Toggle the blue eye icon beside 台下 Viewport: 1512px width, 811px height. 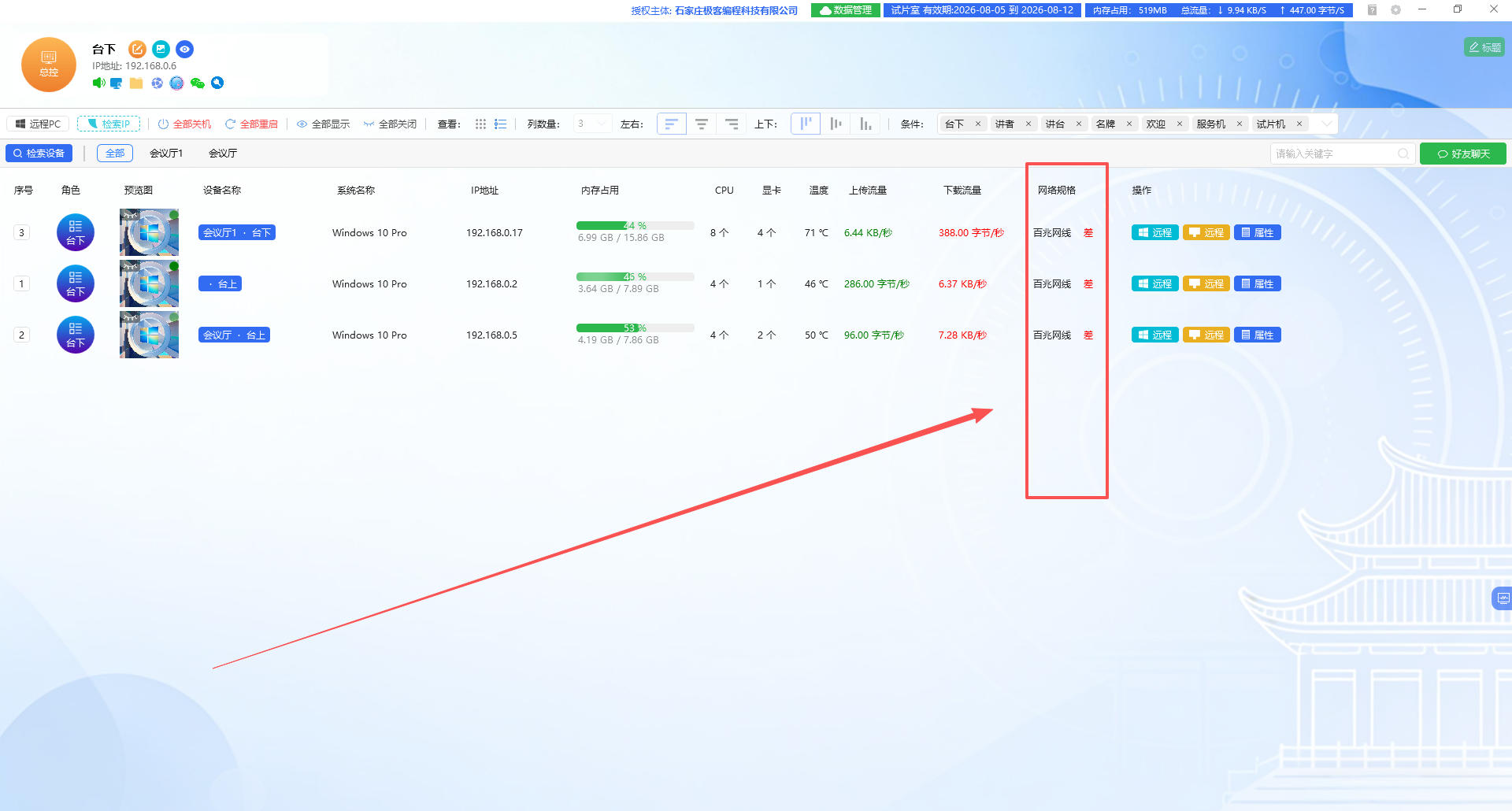pos(184,49)
